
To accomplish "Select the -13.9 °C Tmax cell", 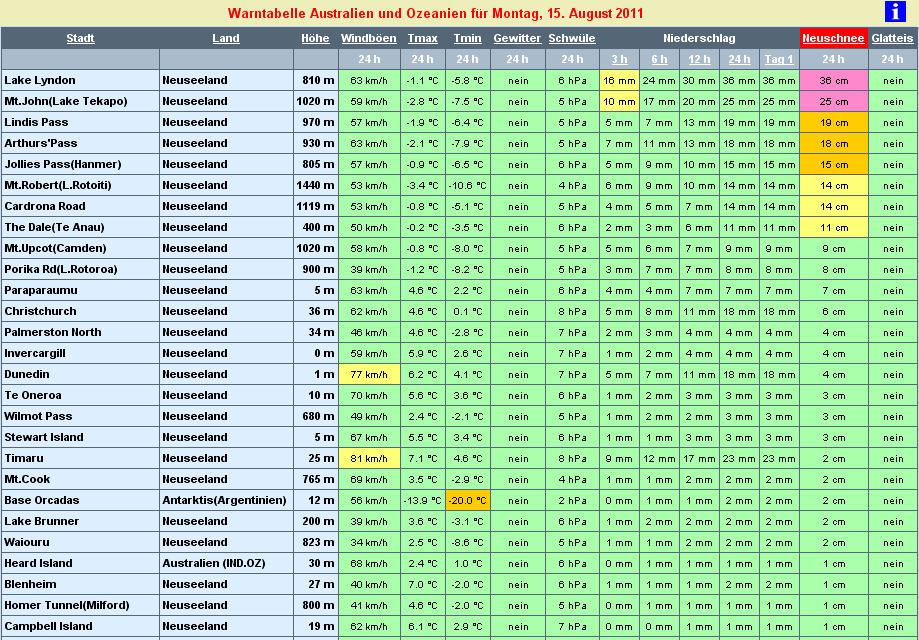I will pyautogui.click(x=423, y=501).
